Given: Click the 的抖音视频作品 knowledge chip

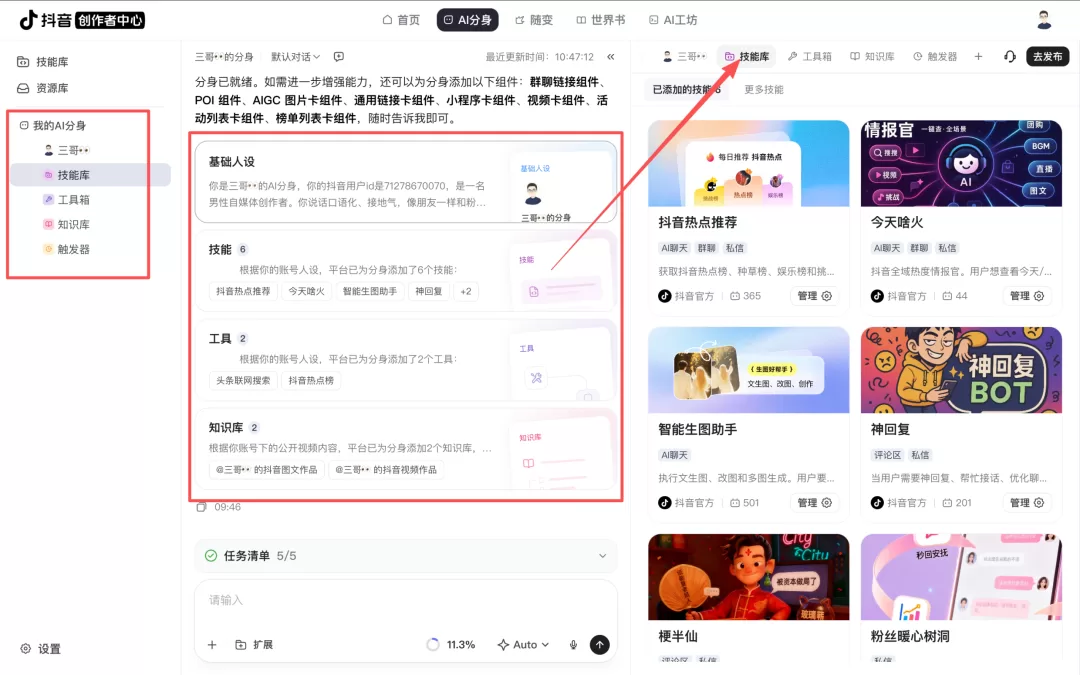Looking at the screenshot, I should (x=386, y=470).
